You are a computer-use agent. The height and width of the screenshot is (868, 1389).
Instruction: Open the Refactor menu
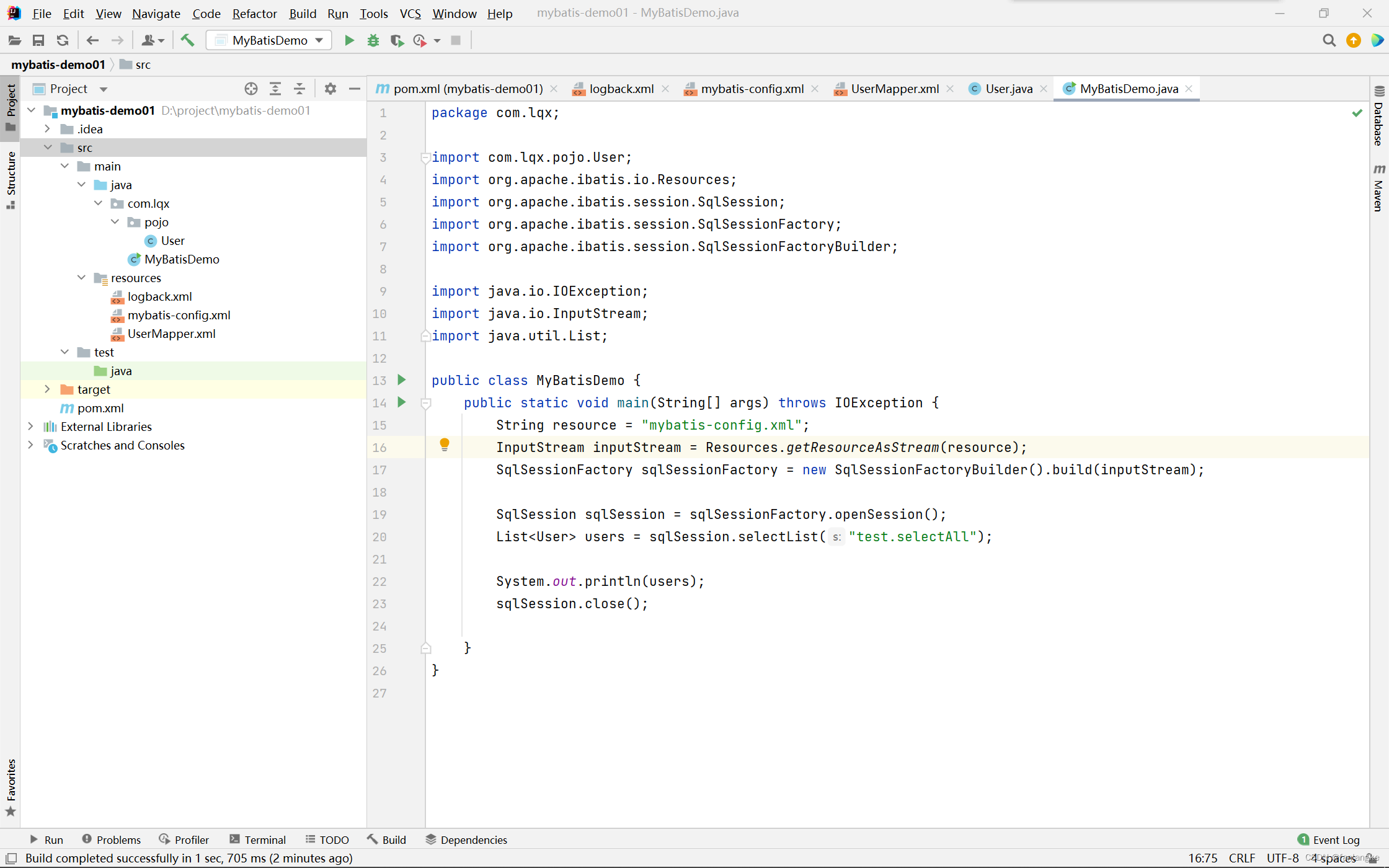tap(254, 13)
